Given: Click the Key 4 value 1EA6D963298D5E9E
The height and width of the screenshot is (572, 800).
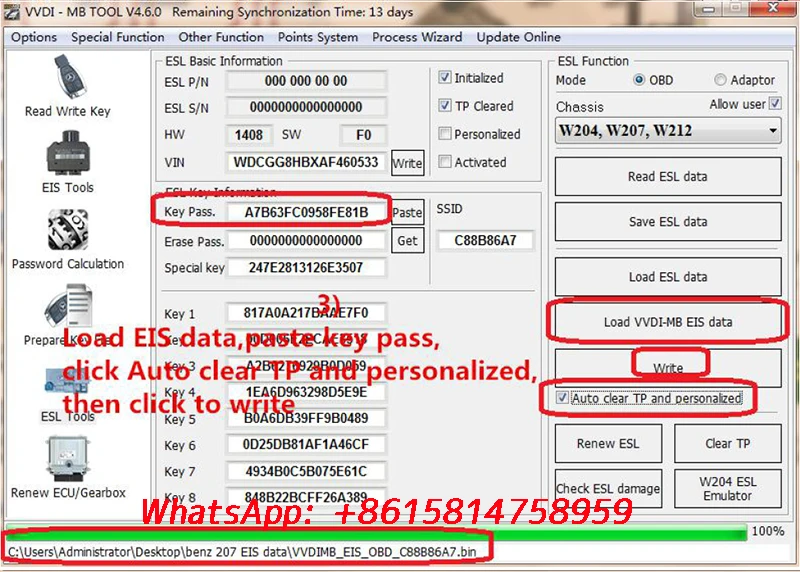Looking at the screenshot, I should pos(306,392).
